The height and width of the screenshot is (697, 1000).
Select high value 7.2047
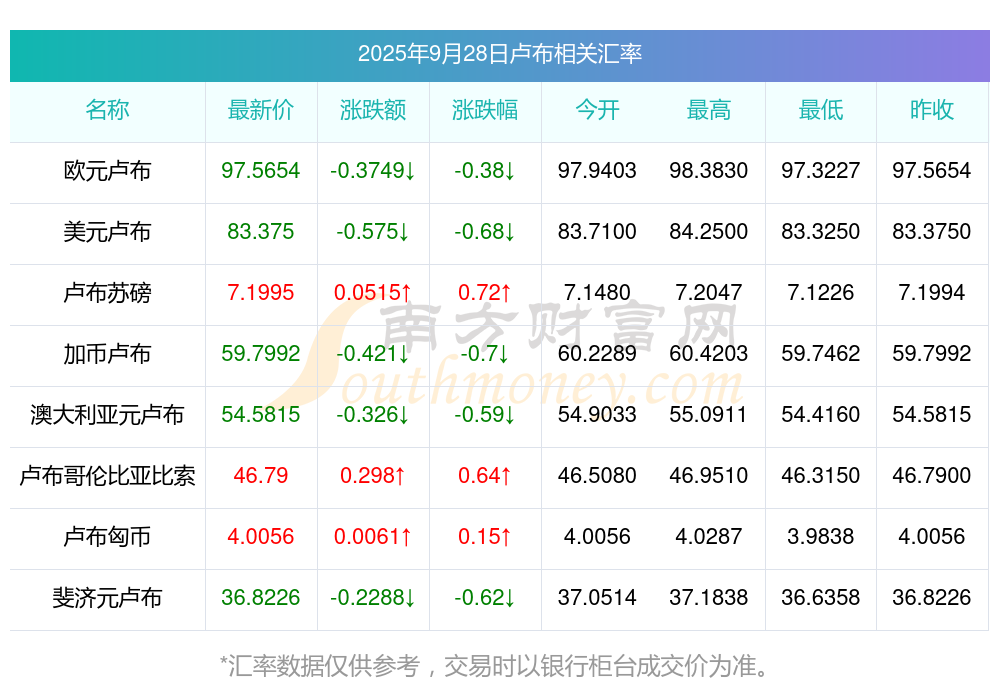[709, 293]
